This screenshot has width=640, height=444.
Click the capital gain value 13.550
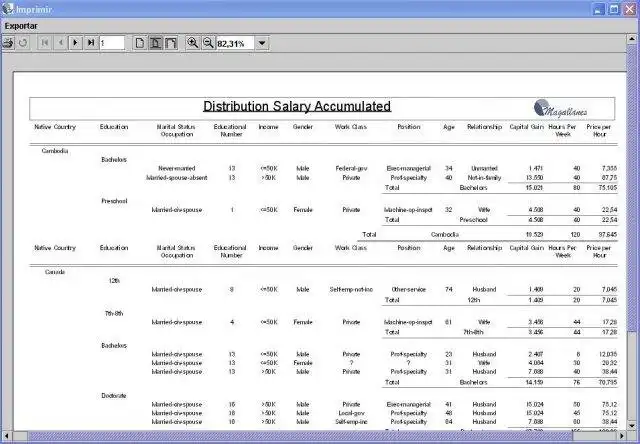535,178
